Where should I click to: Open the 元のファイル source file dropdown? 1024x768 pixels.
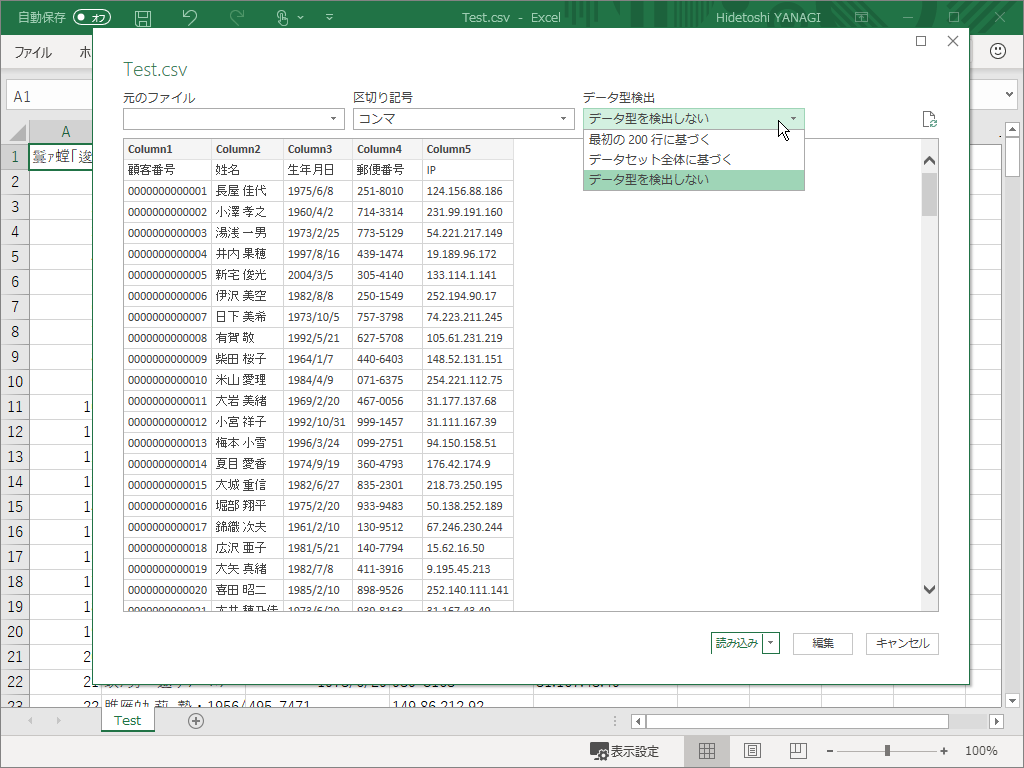[332, 118]
